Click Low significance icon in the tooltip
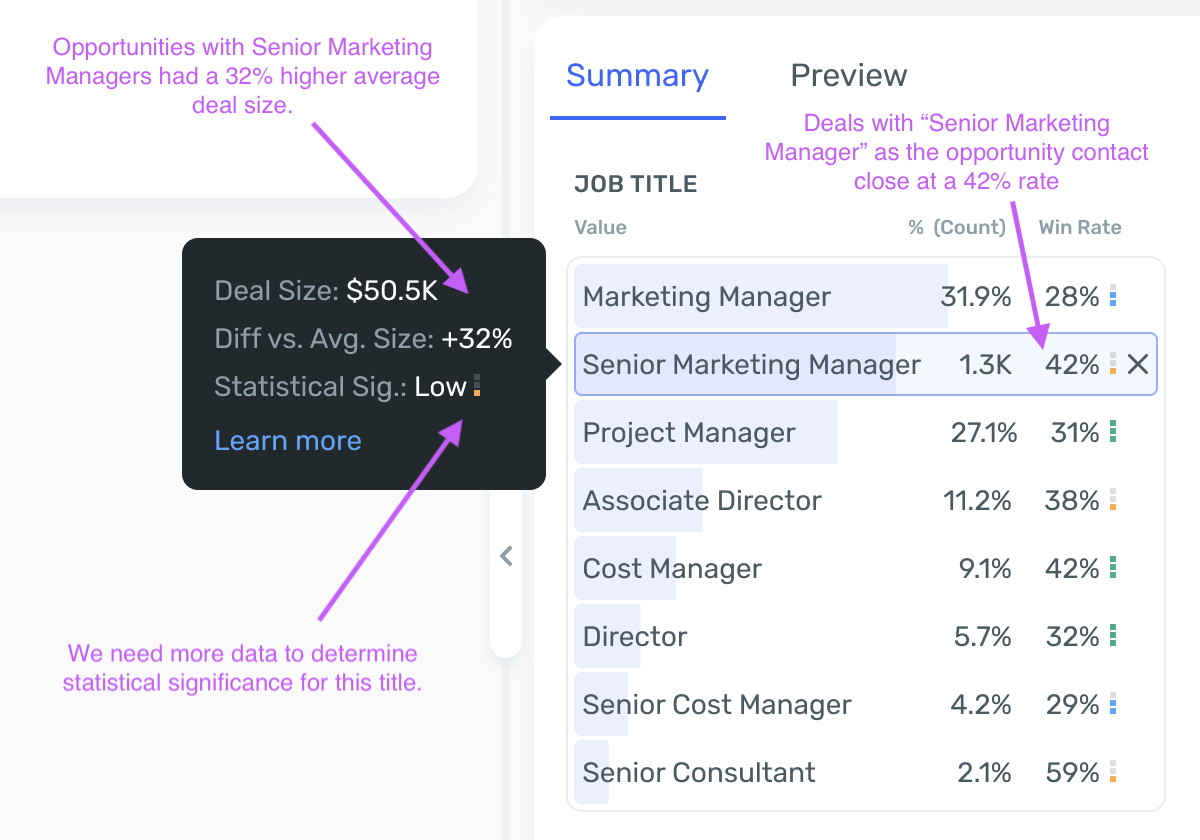 [477, 386]
